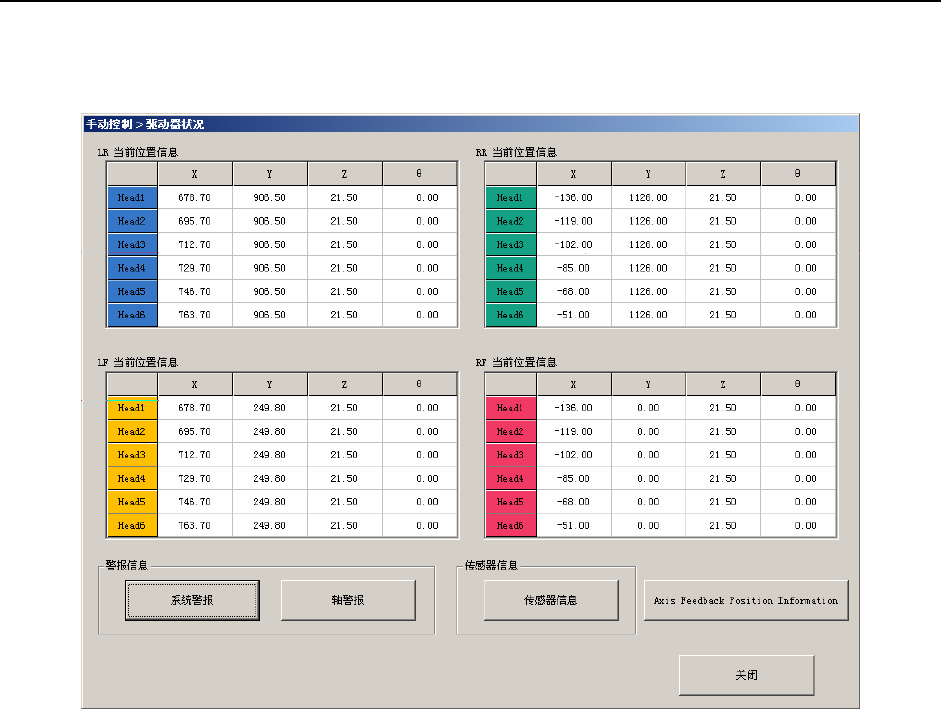Select Head2 in the RR table
Viewport: 941px width, 709px height.
[x=511, y=221]
